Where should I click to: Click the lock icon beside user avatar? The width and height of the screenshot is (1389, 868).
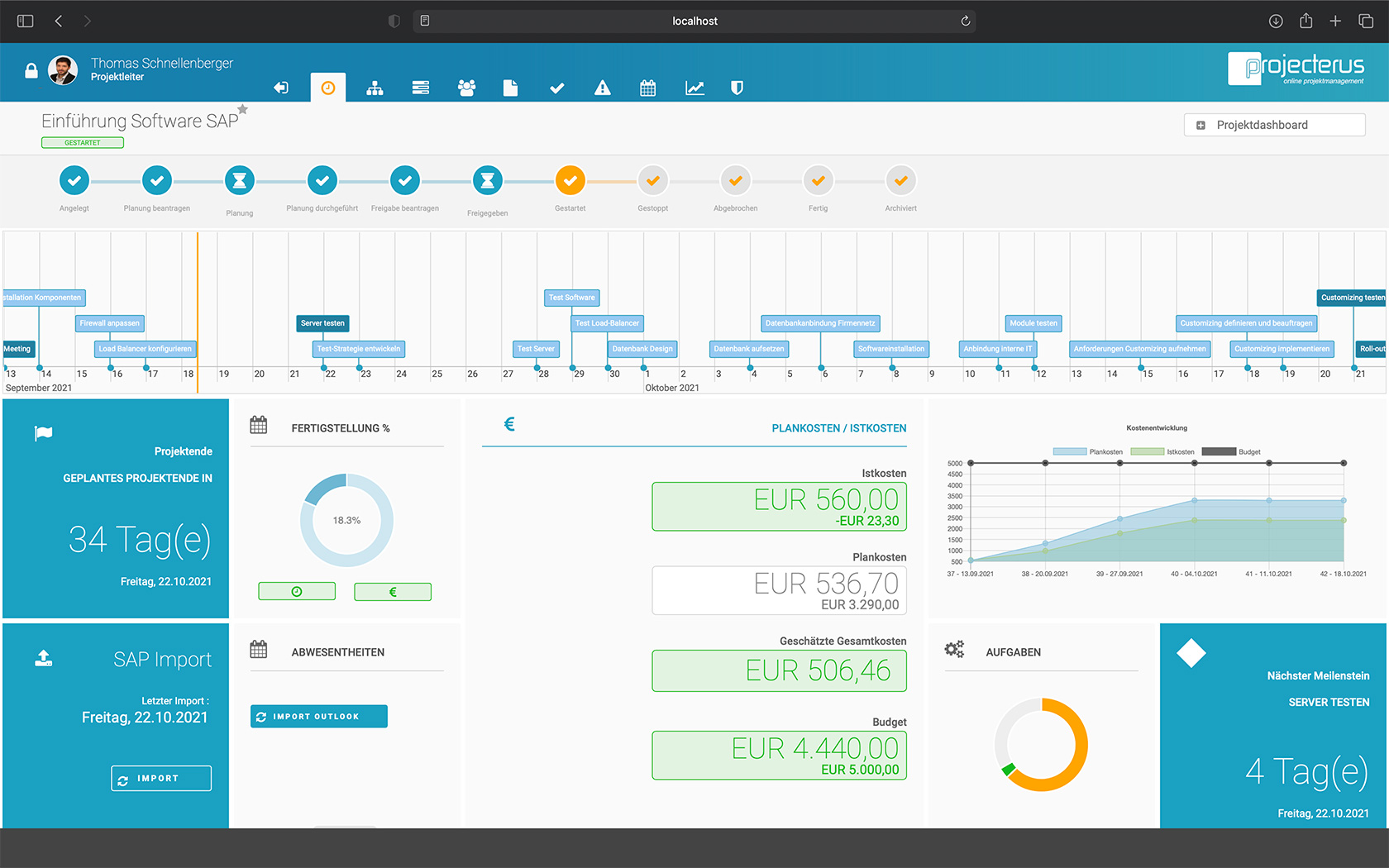coord(31,71)
